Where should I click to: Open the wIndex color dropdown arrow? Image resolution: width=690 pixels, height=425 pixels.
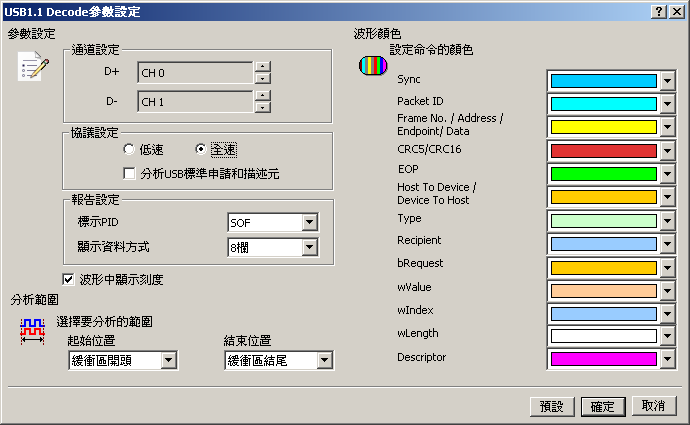click(668, 314)
